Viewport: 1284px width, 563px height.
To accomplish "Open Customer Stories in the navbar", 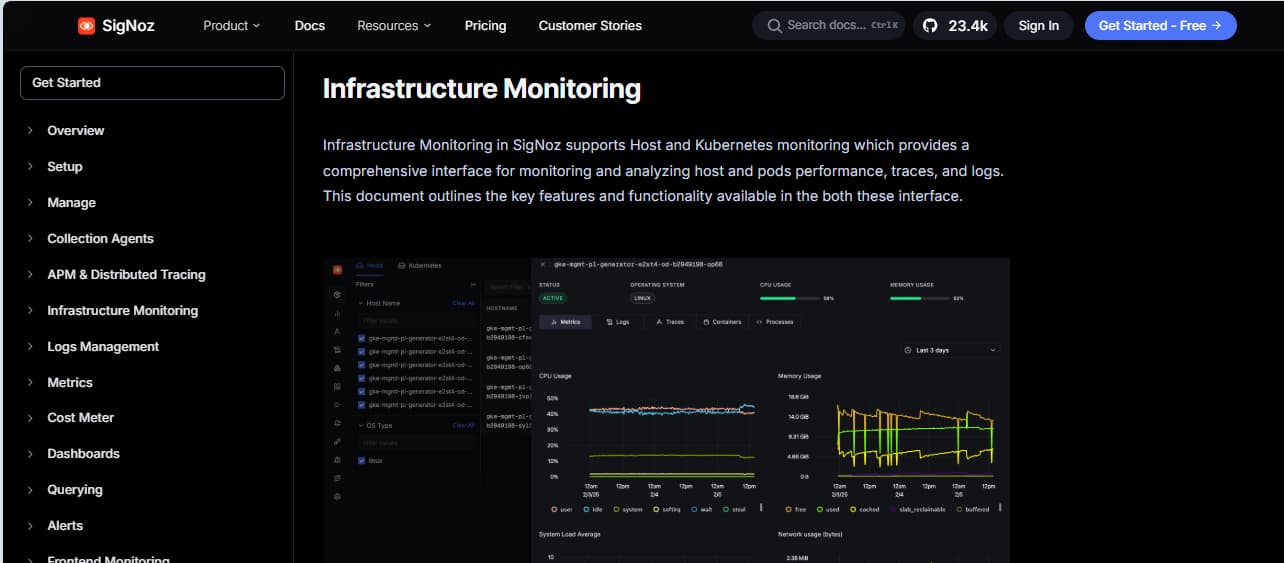I will coord(590,26).
